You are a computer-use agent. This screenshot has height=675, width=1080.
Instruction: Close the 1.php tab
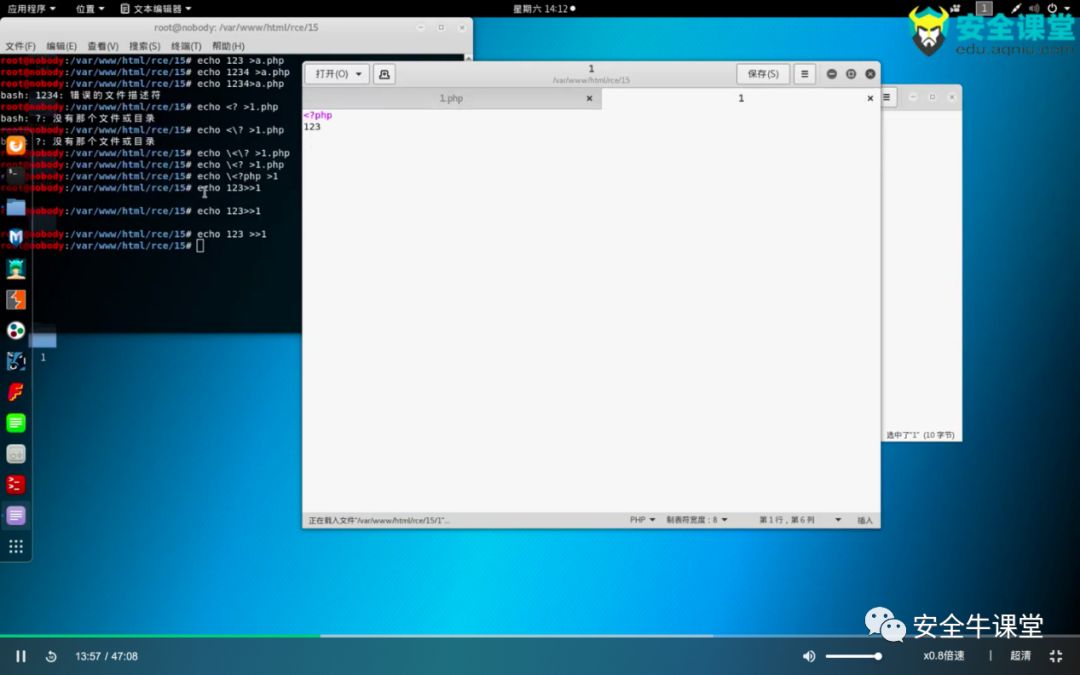pos(589,98)
